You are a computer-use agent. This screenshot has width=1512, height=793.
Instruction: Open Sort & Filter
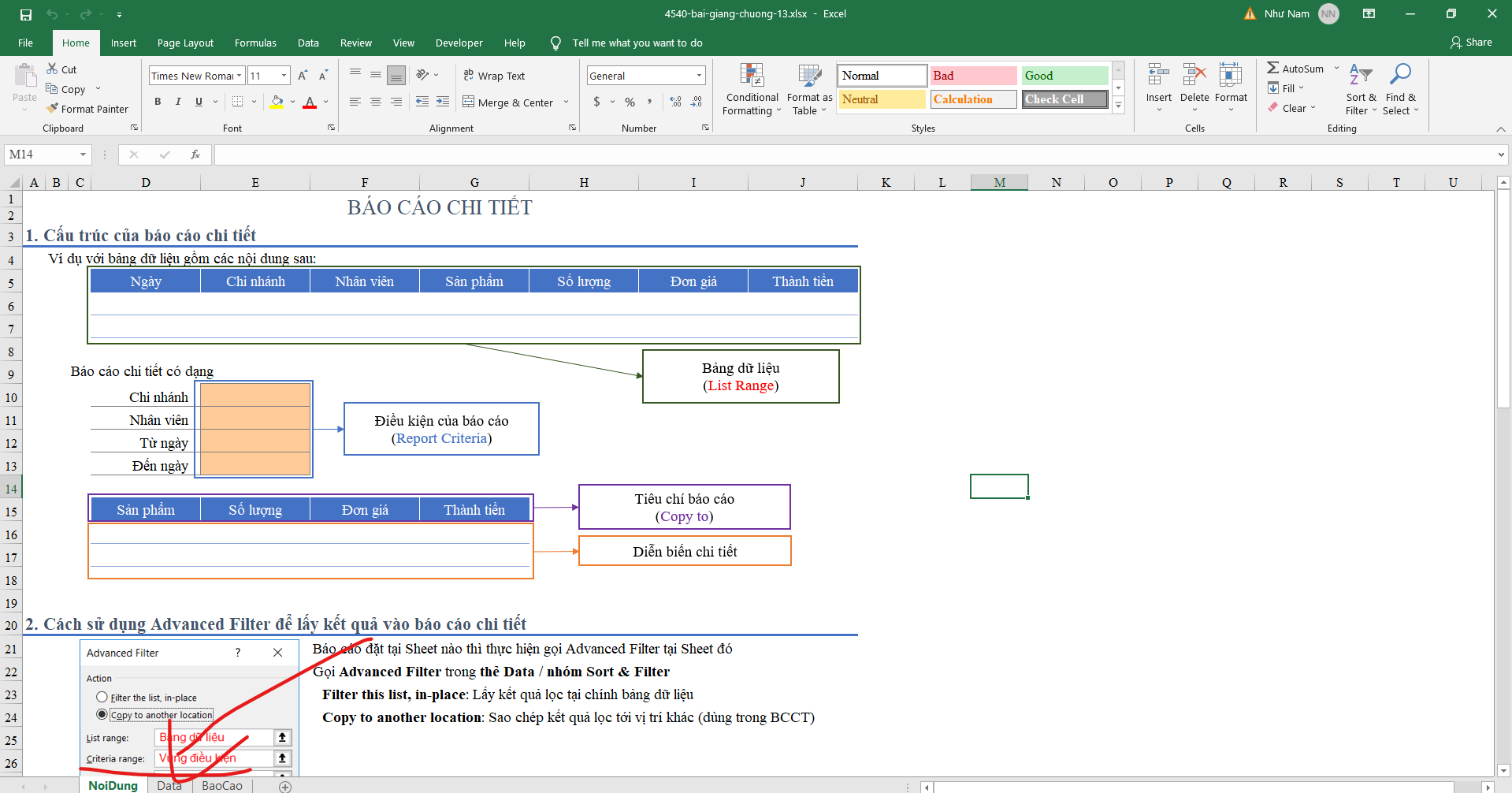(x=1361, y=90)
